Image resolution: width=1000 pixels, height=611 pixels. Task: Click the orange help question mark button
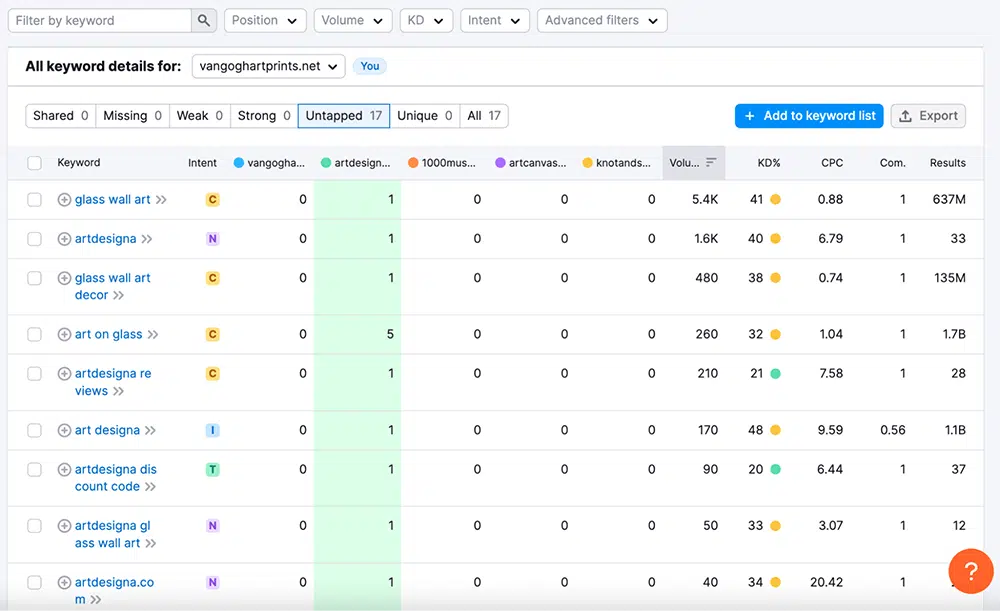(x=971, y=571)
